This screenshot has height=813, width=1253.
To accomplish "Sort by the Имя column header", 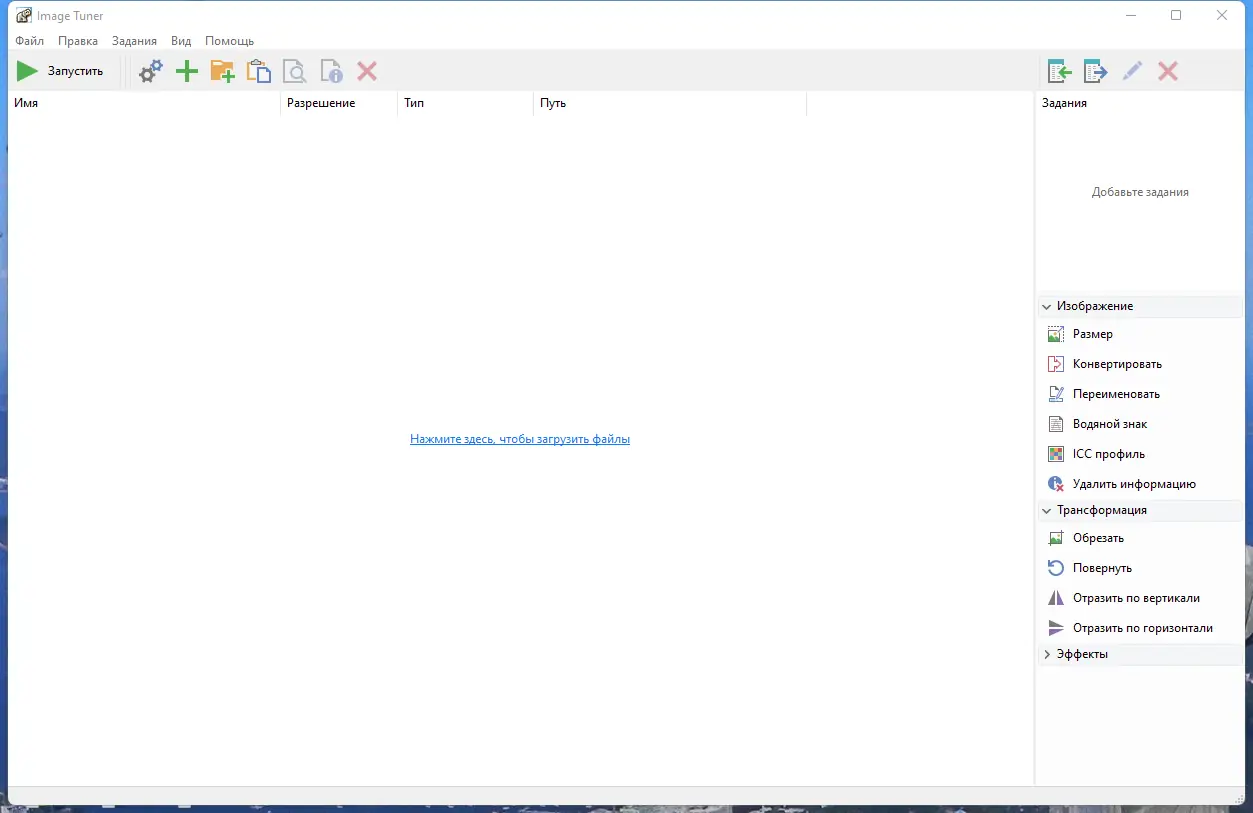I will coord(145,103).
